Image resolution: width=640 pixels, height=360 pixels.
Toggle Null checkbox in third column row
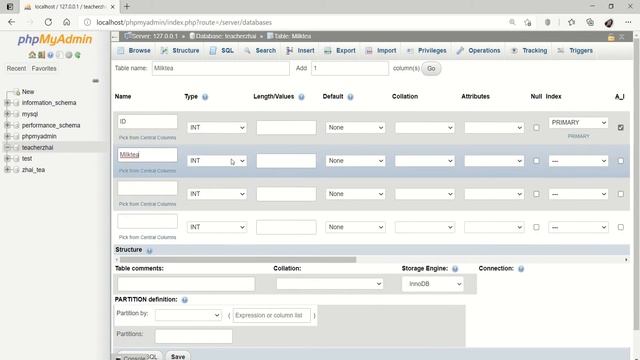(x=536, y=194)
